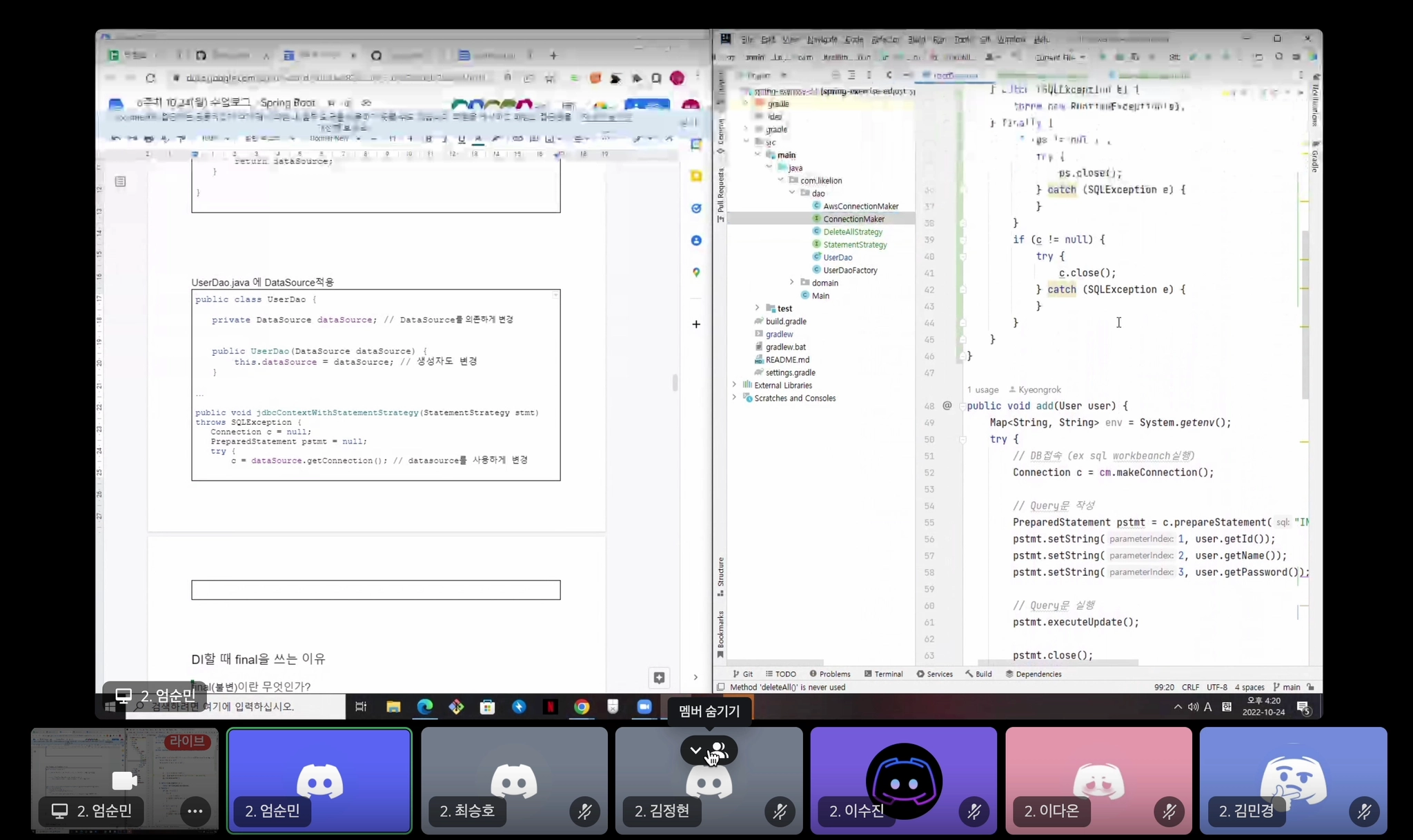Open more options on 엄순민 stream tile
The width and height of the screenshot is (1413, 840).
coord(195,811)
